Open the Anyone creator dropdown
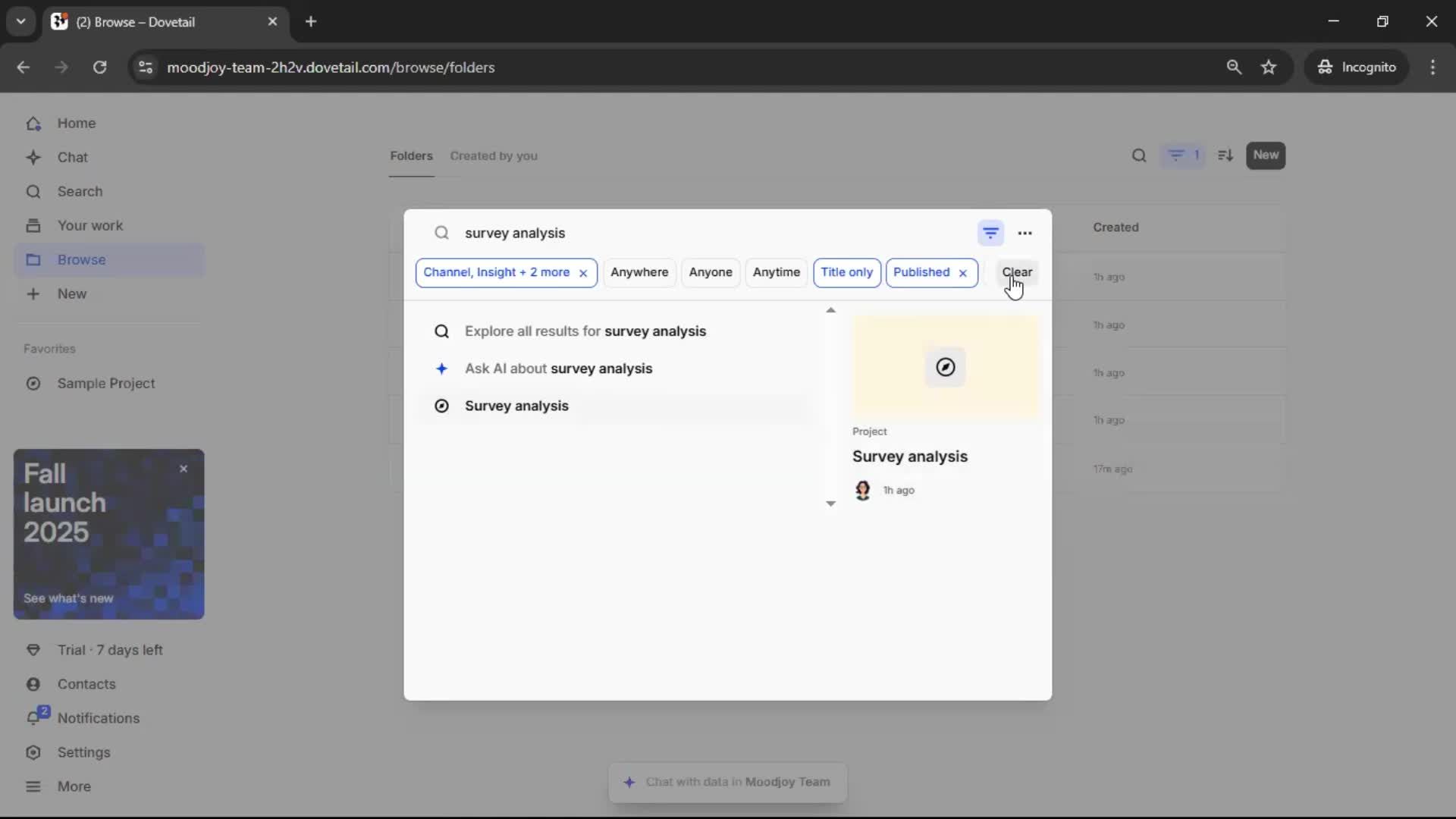1456x819 pixels. coord(711,272)
